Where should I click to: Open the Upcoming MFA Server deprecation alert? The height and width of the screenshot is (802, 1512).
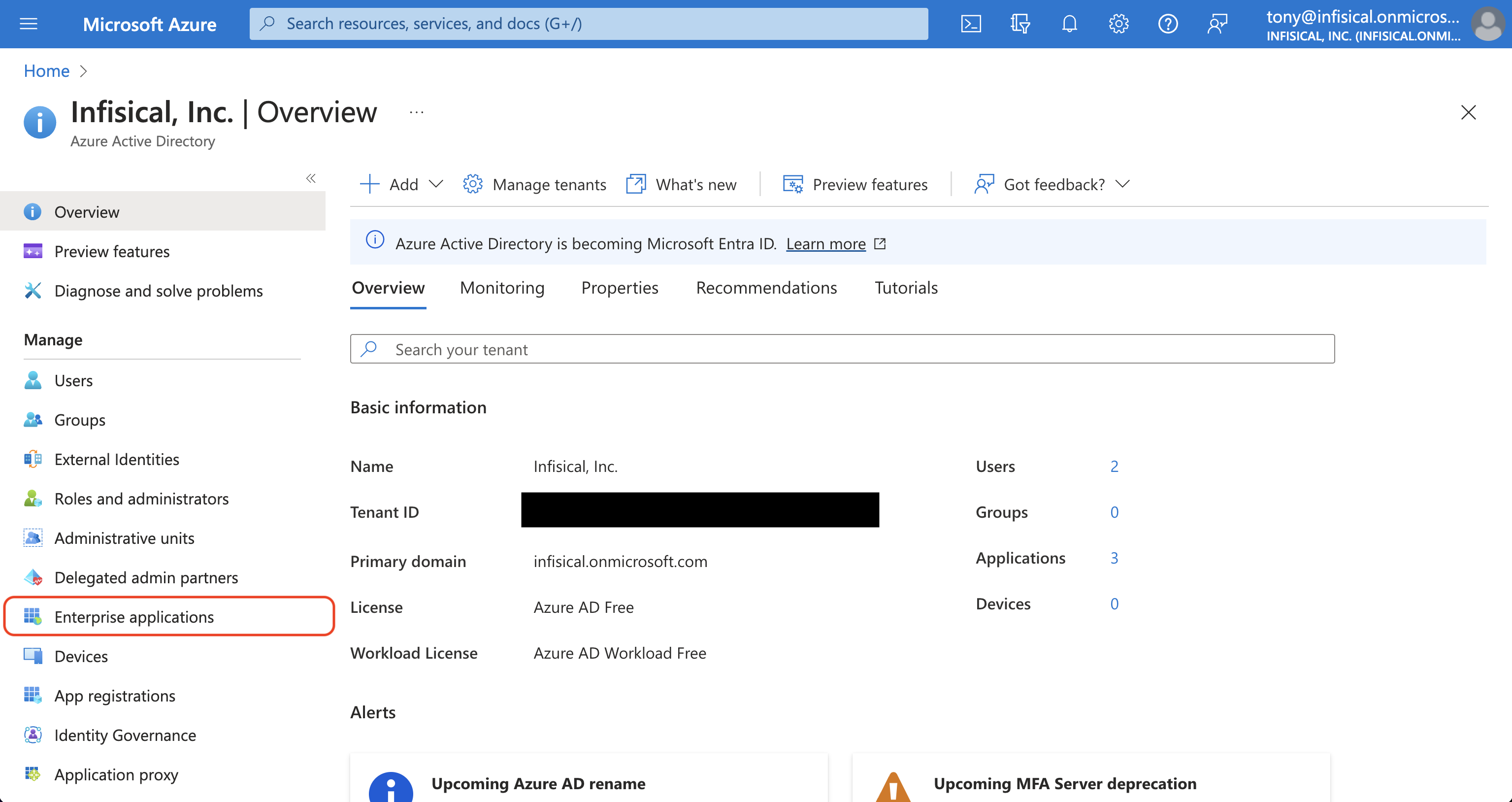pos(1091,778)
